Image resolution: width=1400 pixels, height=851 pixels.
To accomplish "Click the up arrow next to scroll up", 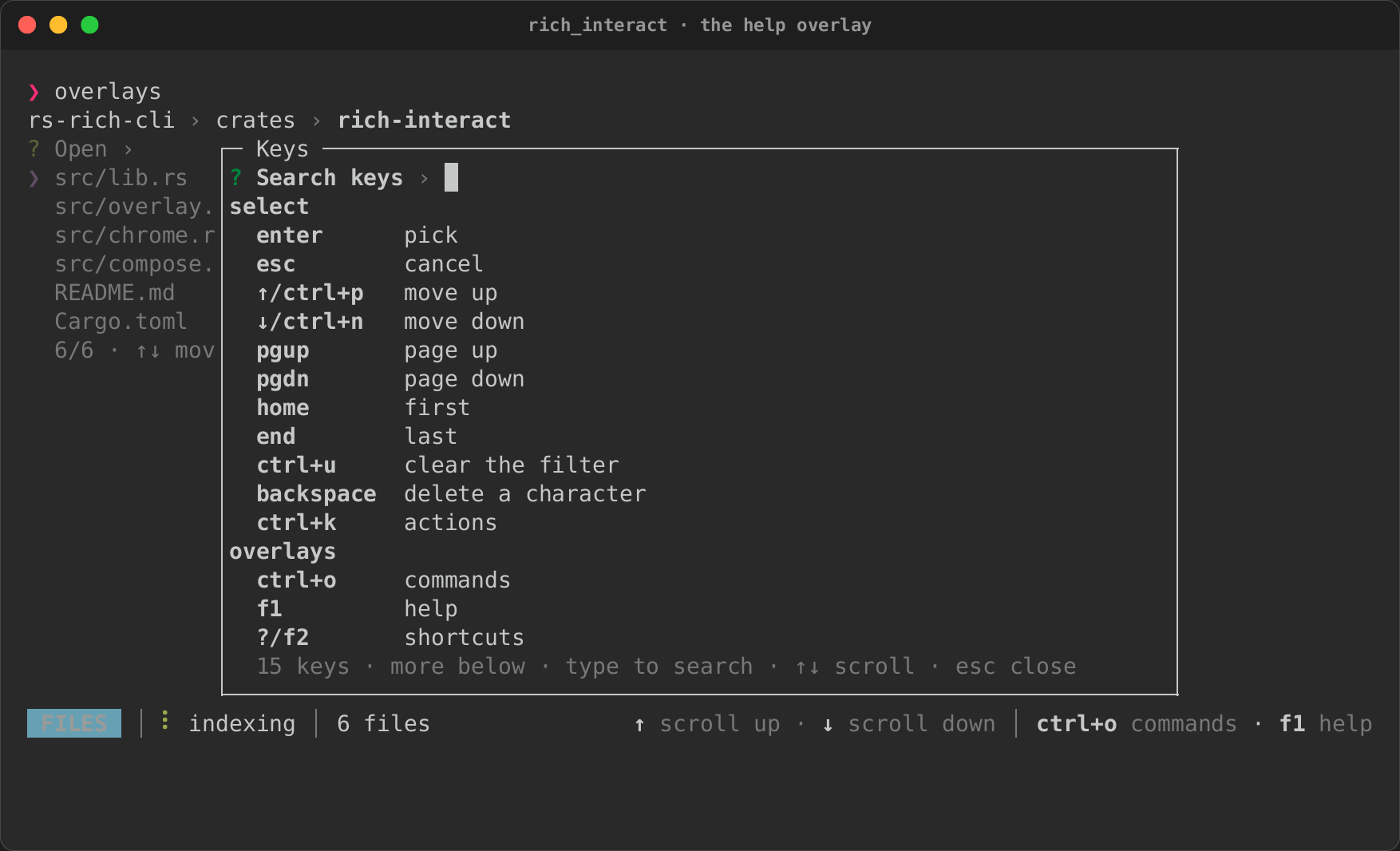I will [639, 724].
